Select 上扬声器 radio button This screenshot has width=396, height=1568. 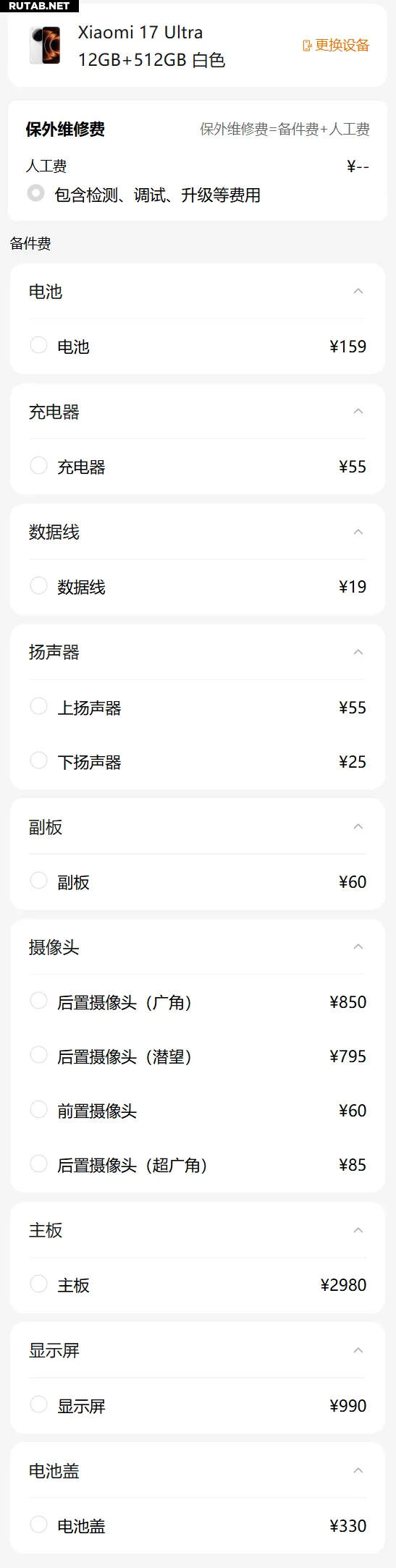coord(38,706)
